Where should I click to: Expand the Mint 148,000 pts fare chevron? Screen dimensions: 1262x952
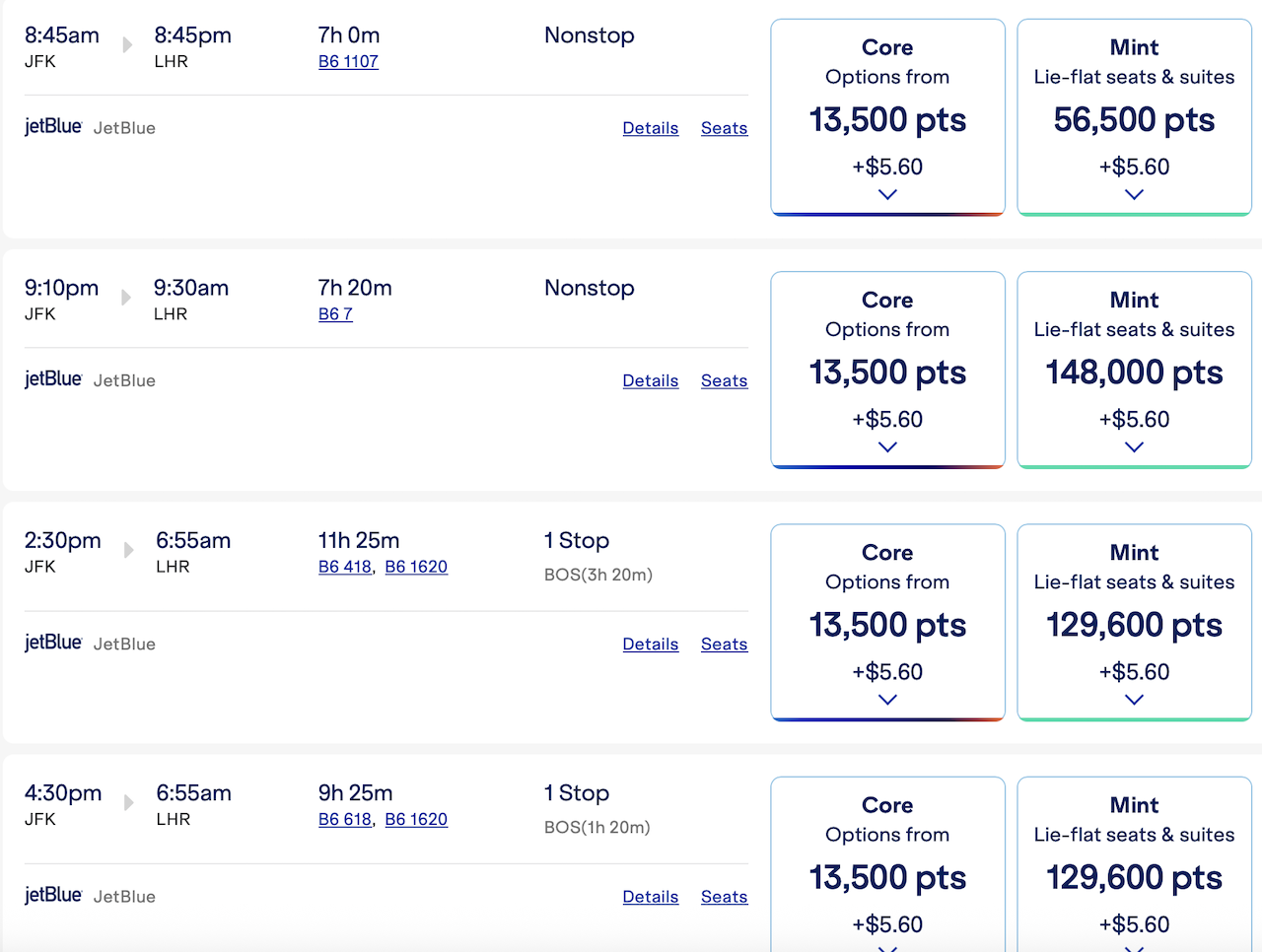pyautogui.click(x=1134, y=446)
